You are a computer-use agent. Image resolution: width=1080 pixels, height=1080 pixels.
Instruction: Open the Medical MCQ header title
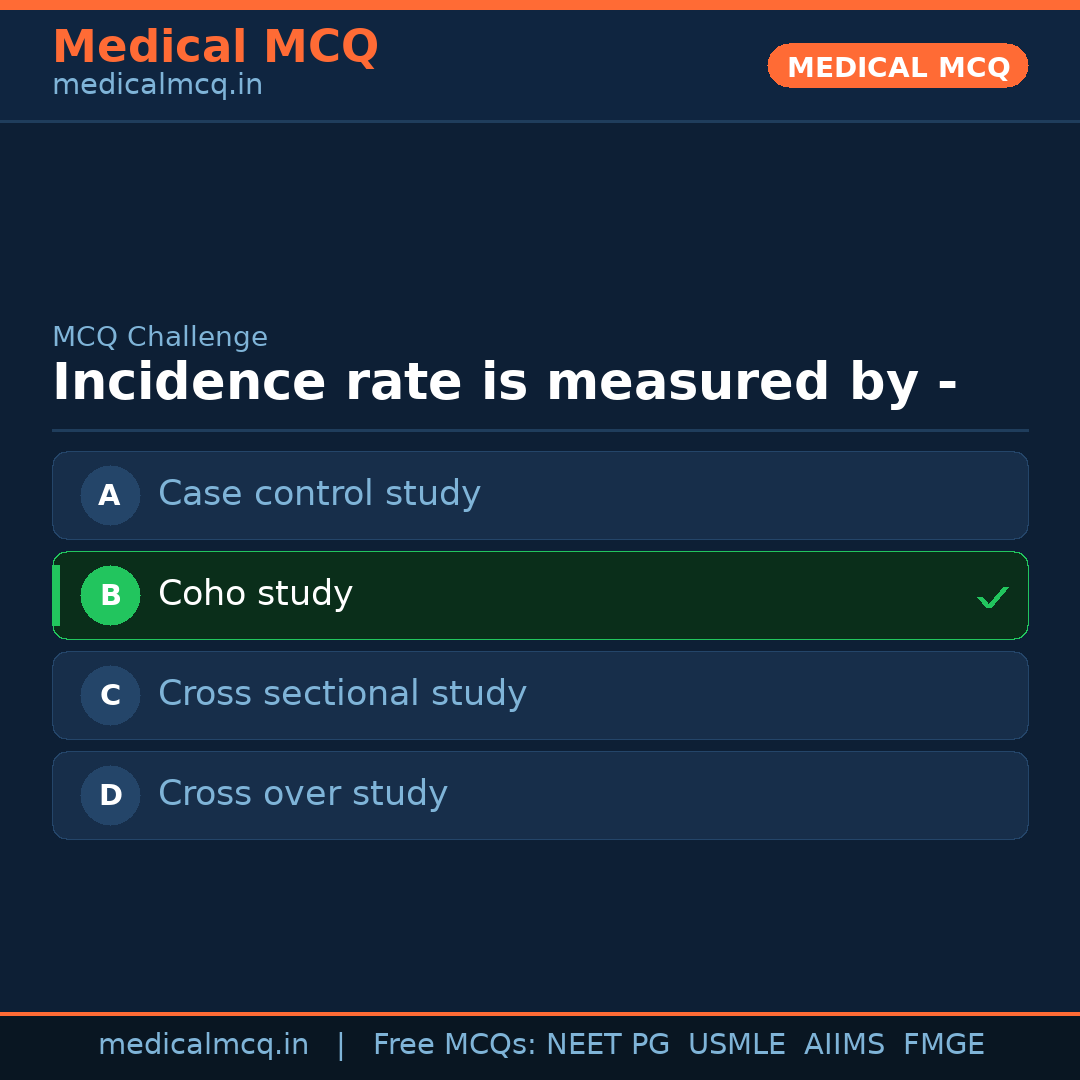[215, 47]
